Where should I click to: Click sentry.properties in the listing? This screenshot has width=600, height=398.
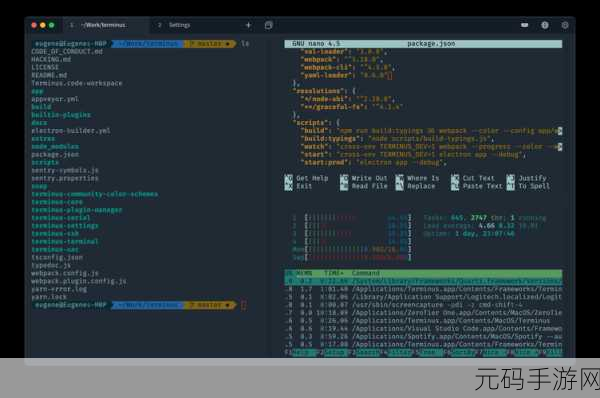click(65, 178)
